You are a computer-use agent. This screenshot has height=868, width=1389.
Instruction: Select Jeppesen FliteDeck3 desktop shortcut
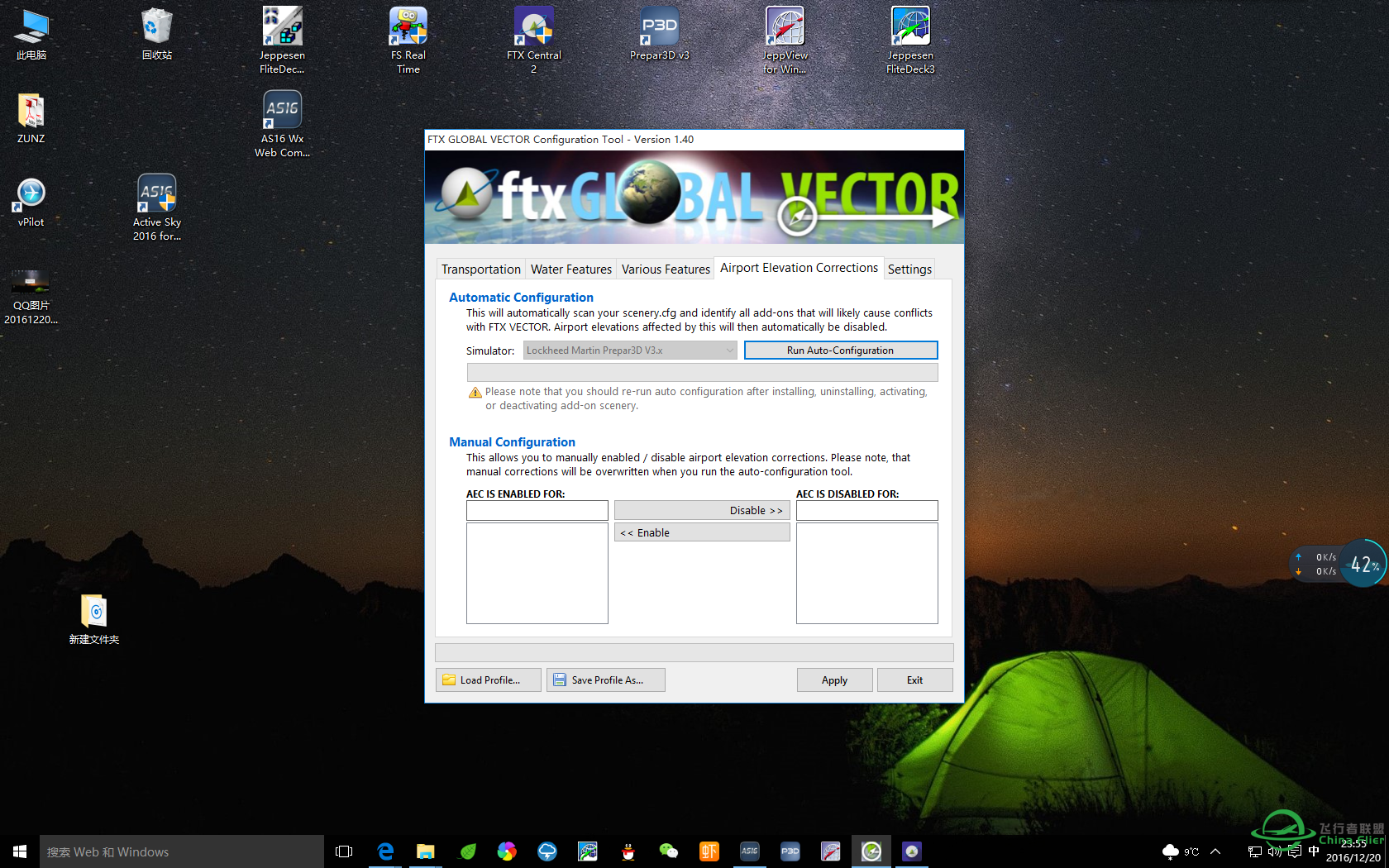(911, 41)
